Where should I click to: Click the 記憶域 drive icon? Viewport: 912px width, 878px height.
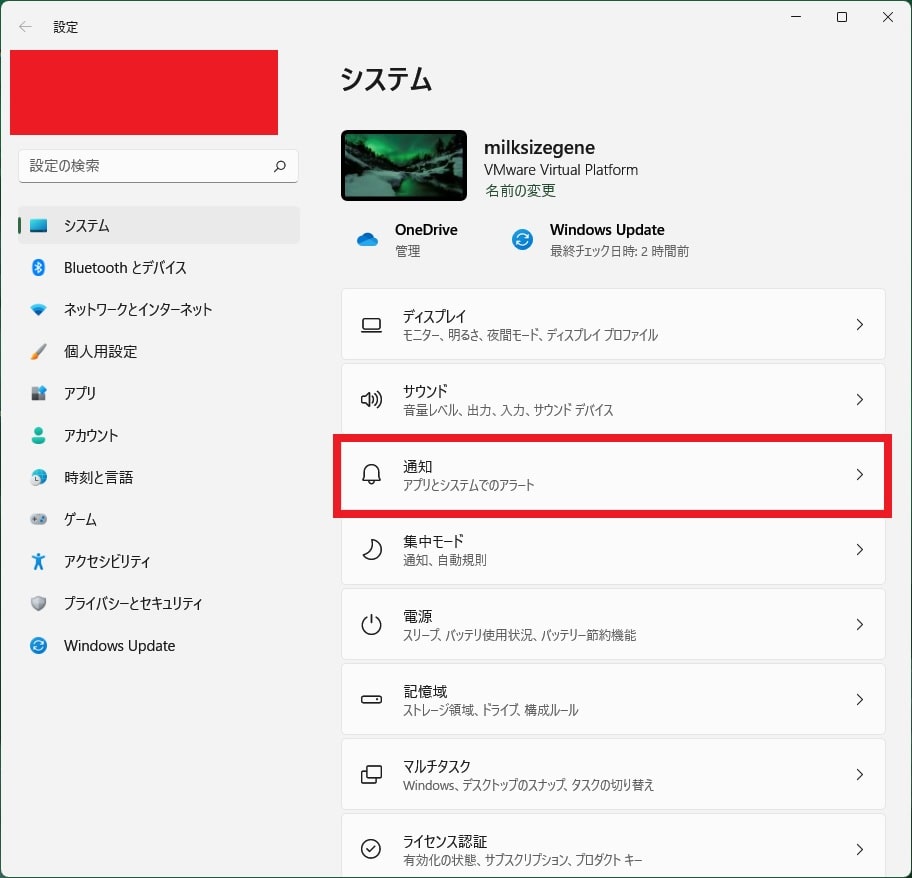[x=371, y=699]
